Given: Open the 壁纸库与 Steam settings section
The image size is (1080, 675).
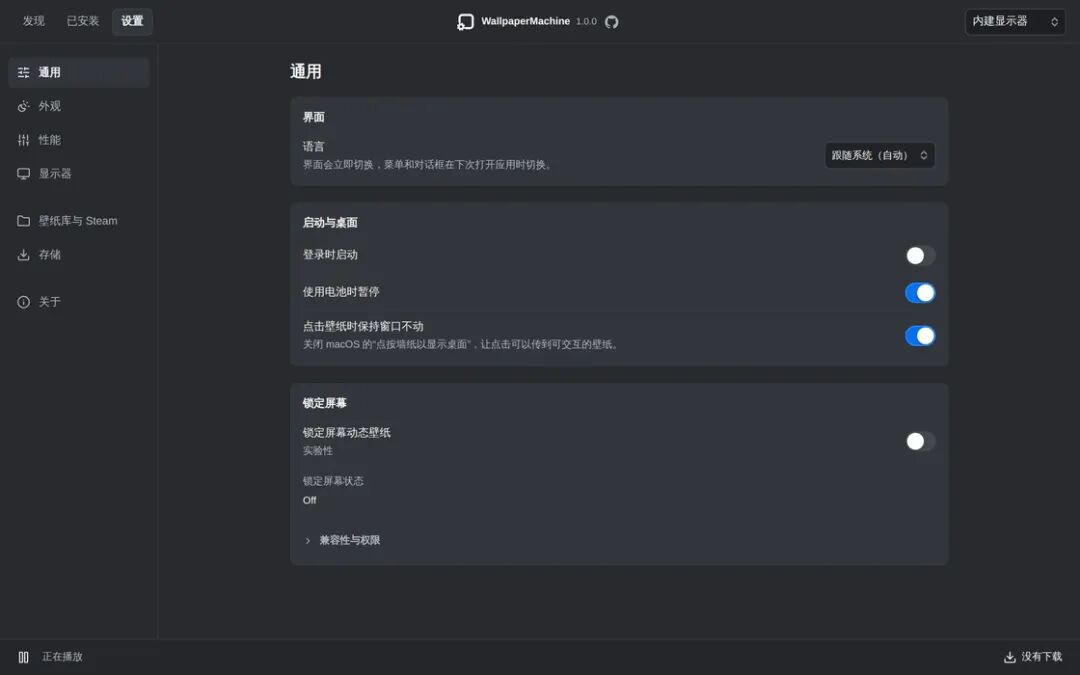Looking at the screenshot, I should click(79, 220).
